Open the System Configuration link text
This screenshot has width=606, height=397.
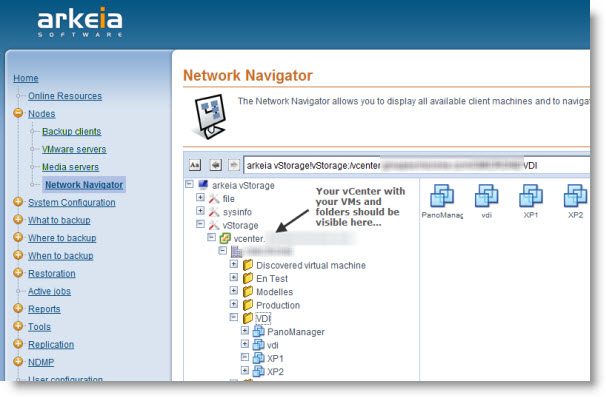point(72,202)
